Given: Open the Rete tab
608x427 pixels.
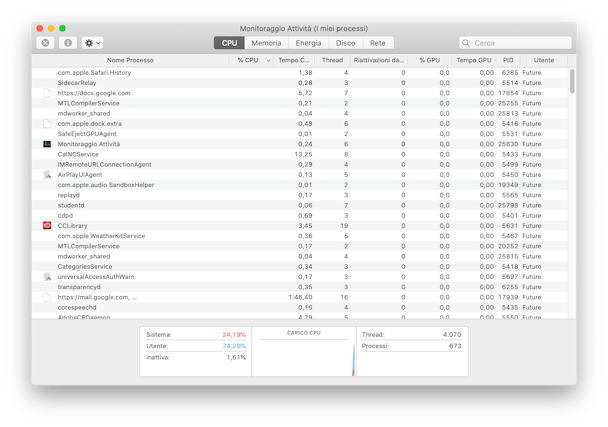Looking at the screenshot, I should tap(378, 43).
